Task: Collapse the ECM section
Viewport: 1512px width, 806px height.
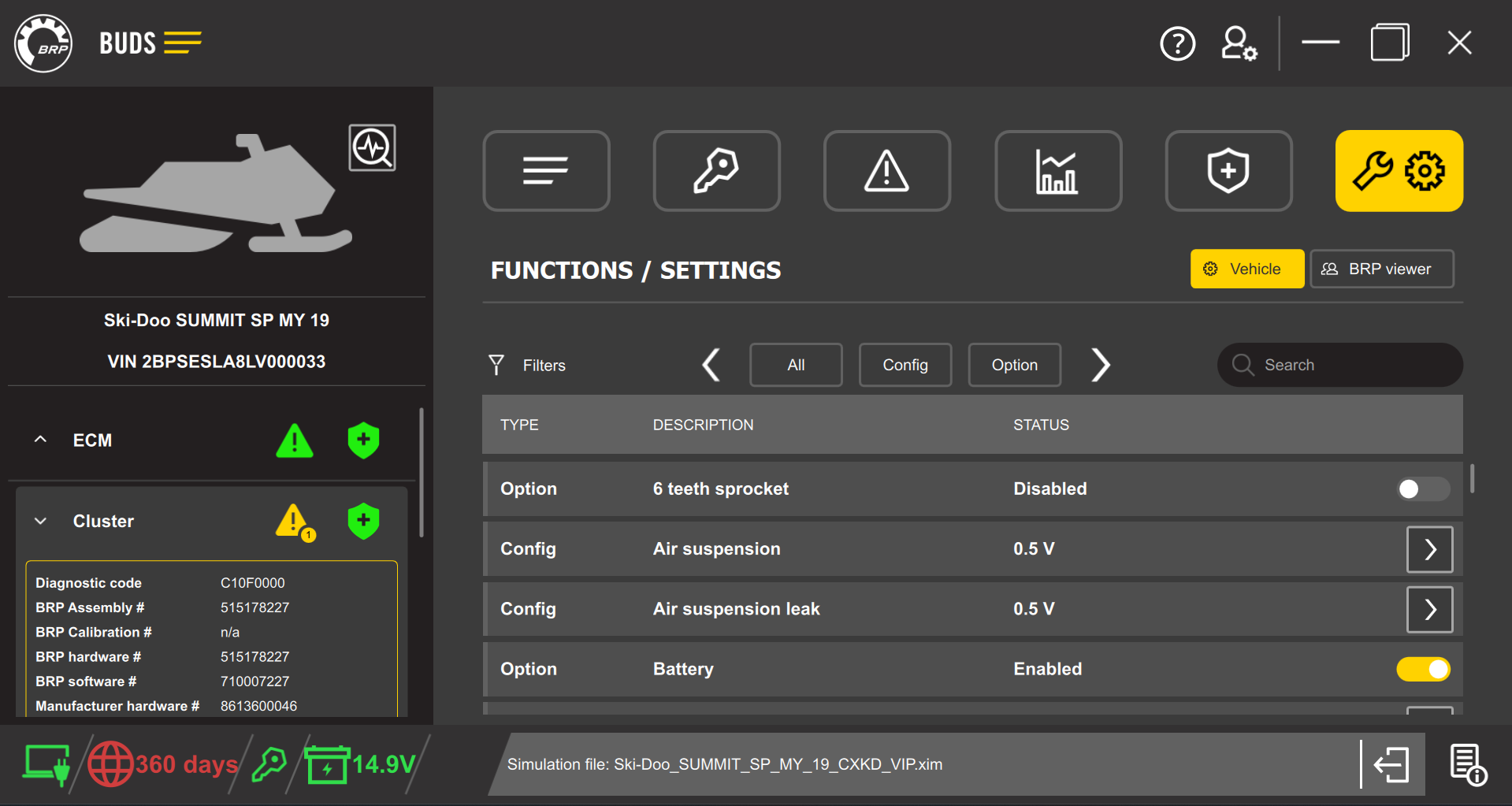Action: 40,440
